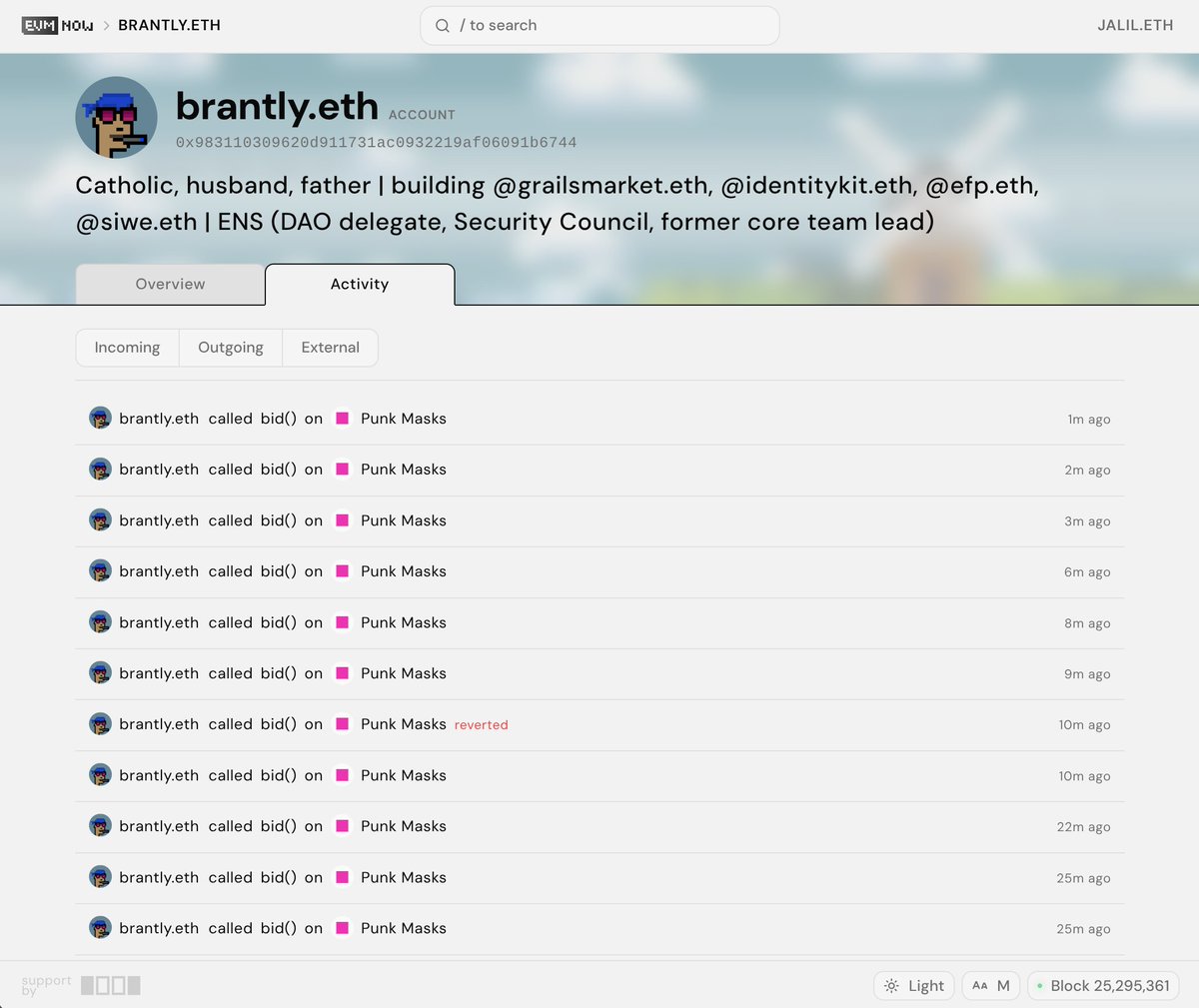Click avatar in the 22m ago row

click(x=100, y=826)
